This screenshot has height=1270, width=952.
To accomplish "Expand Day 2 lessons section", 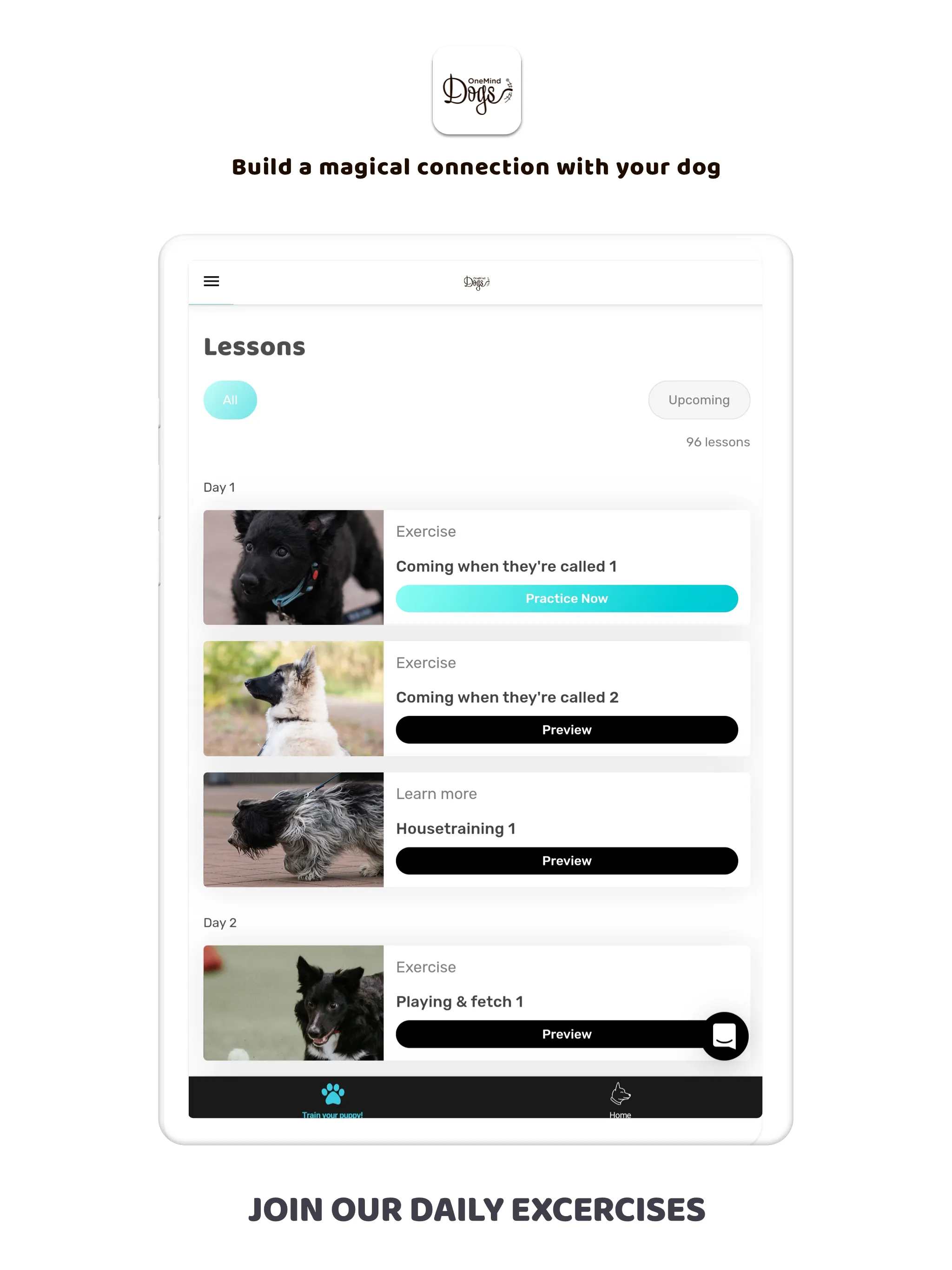I will [x=218, y=921].
